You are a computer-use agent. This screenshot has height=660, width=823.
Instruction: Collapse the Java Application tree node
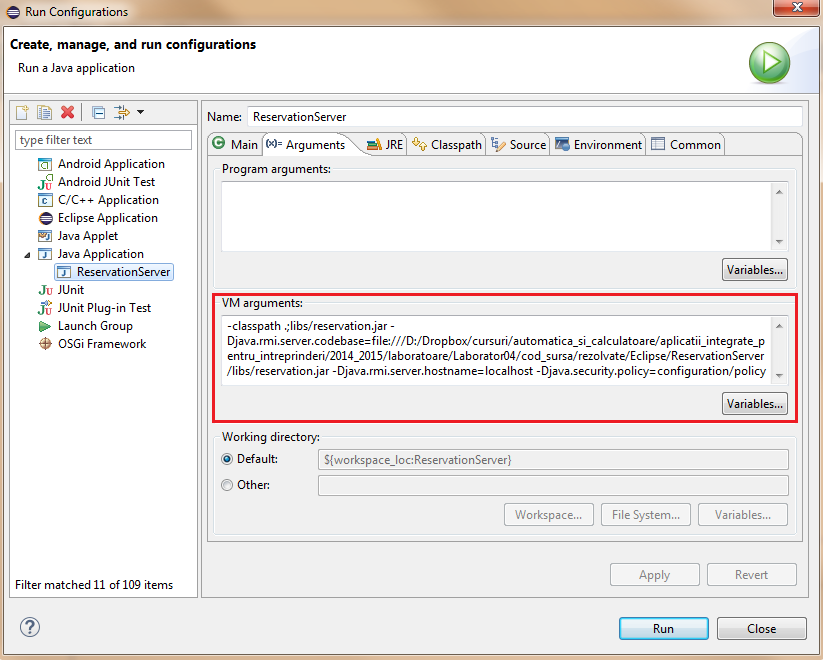[x=27, y=255]
